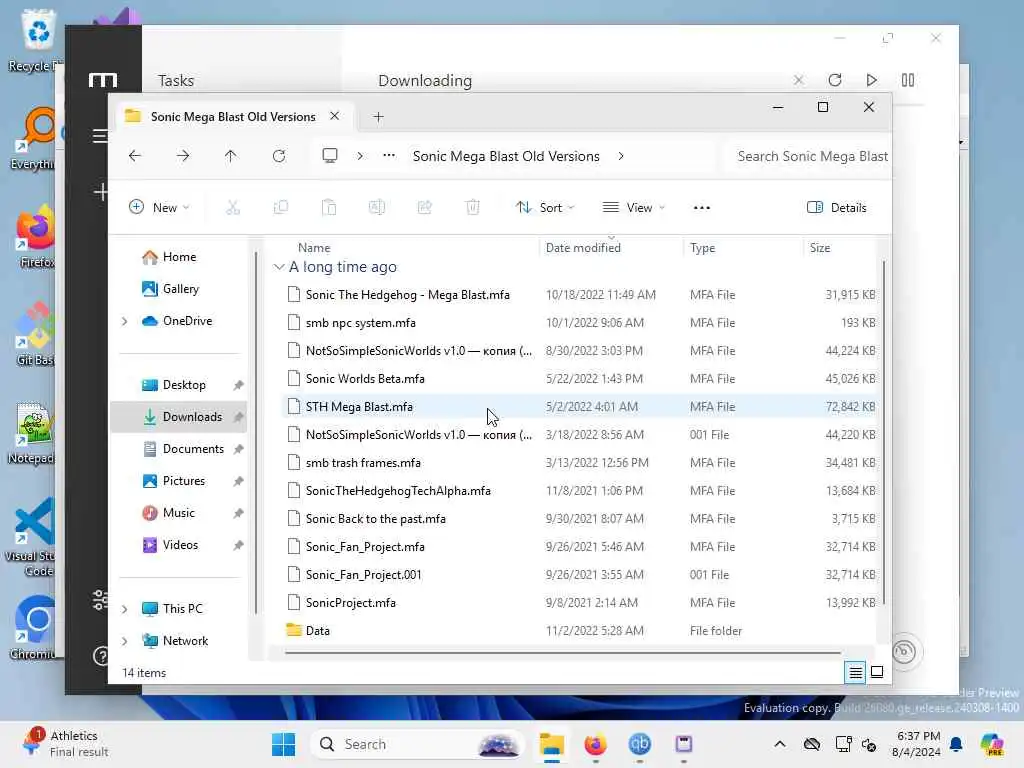Click the Delete trash icon
The height and width of the screenshot is (768, 1024).
(473, 208)
